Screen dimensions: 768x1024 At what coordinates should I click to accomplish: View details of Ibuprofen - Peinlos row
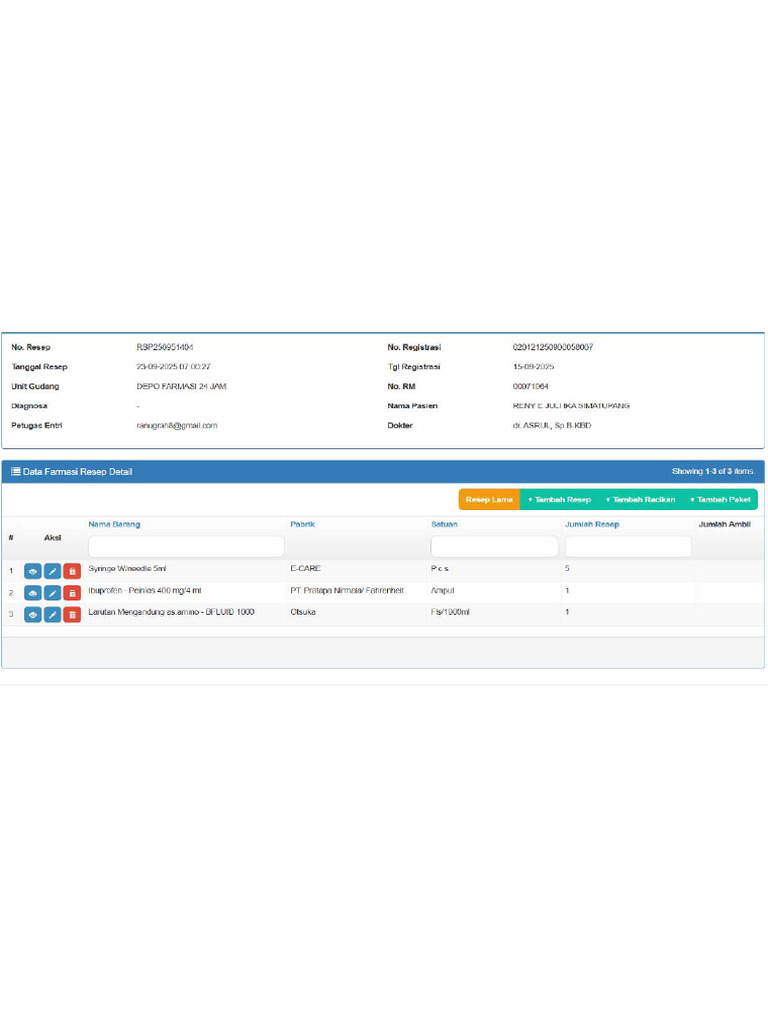pos(33,593)
